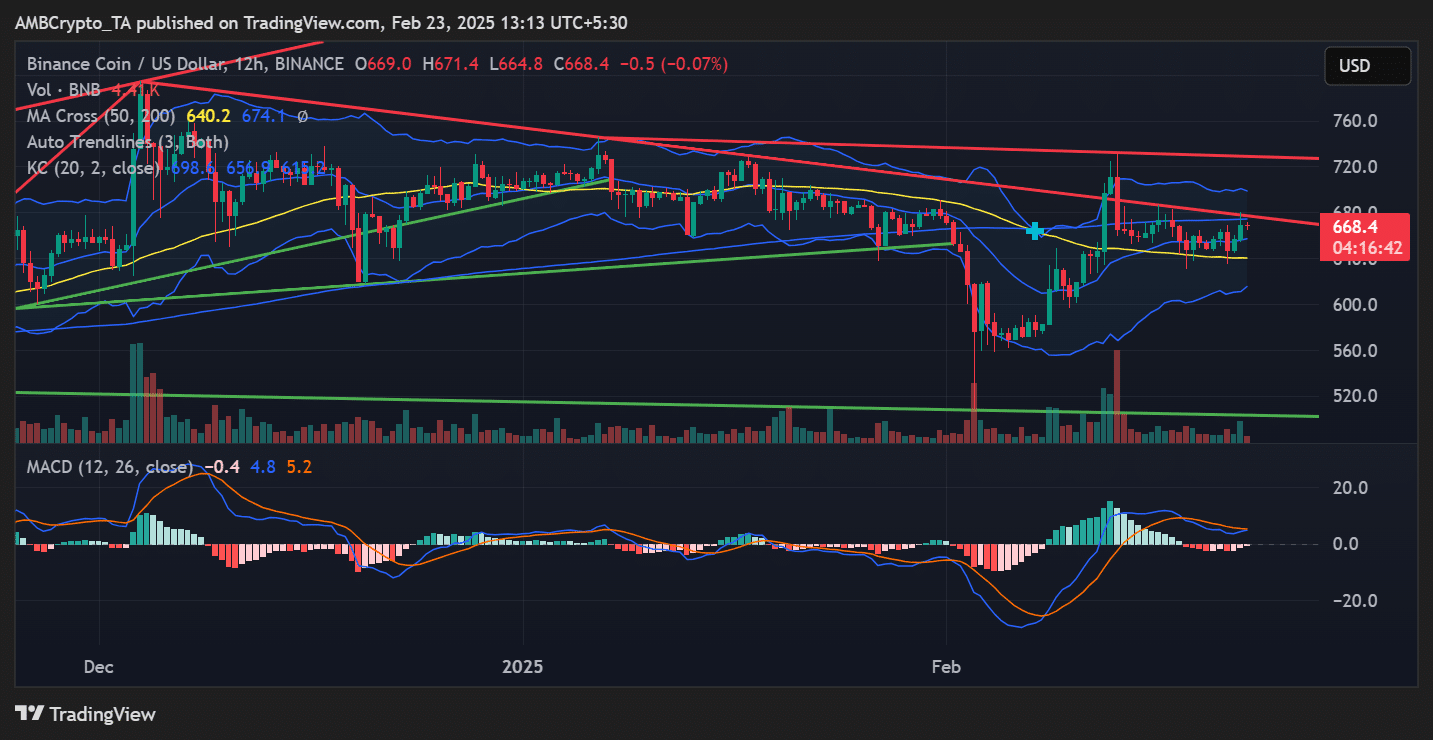Click the 2025 label on time axis
Image resolution: width=1433 pixels, height=740 pixels.
523,666
